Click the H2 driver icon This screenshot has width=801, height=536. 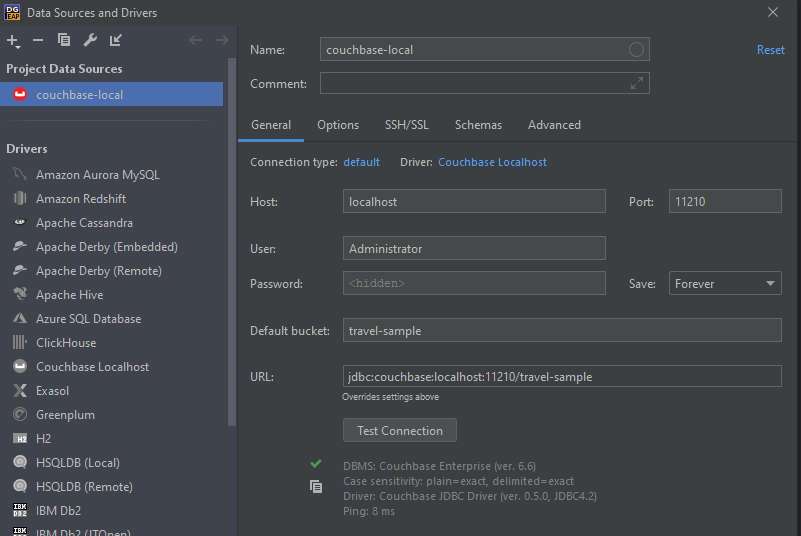[20, 438]
